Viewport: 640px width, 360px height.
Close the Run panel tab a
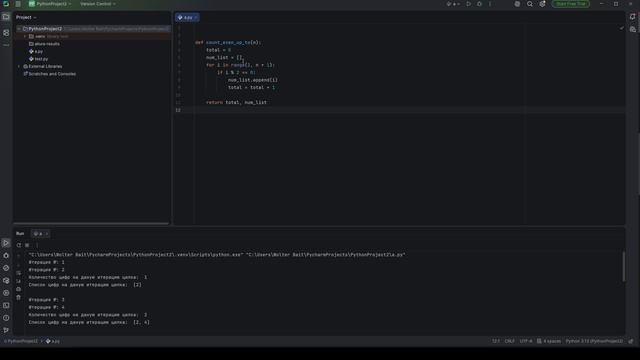[x=47, y=234]
